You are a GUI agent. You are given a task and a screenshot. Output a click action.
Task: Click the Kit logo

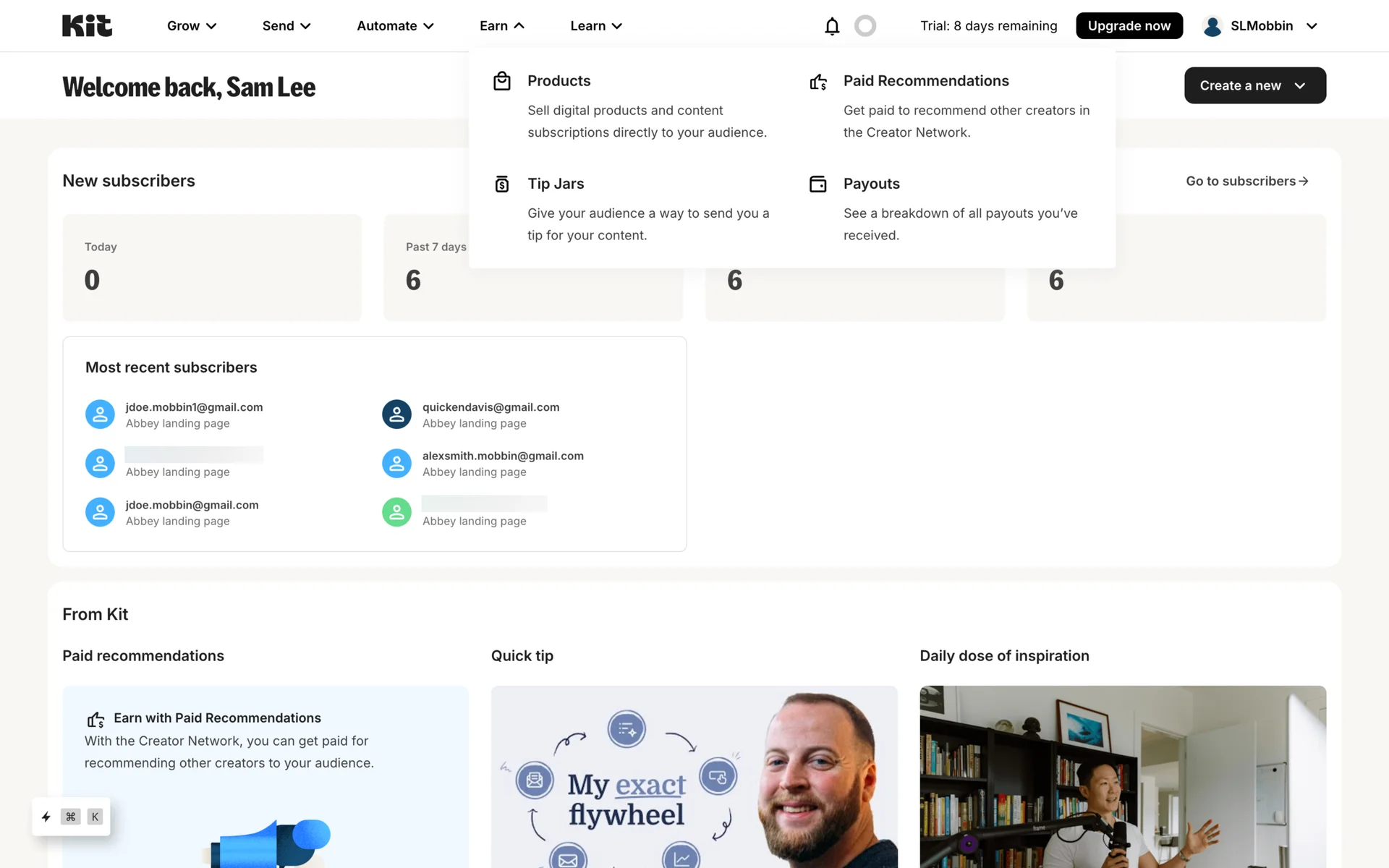tap(87, 25)
